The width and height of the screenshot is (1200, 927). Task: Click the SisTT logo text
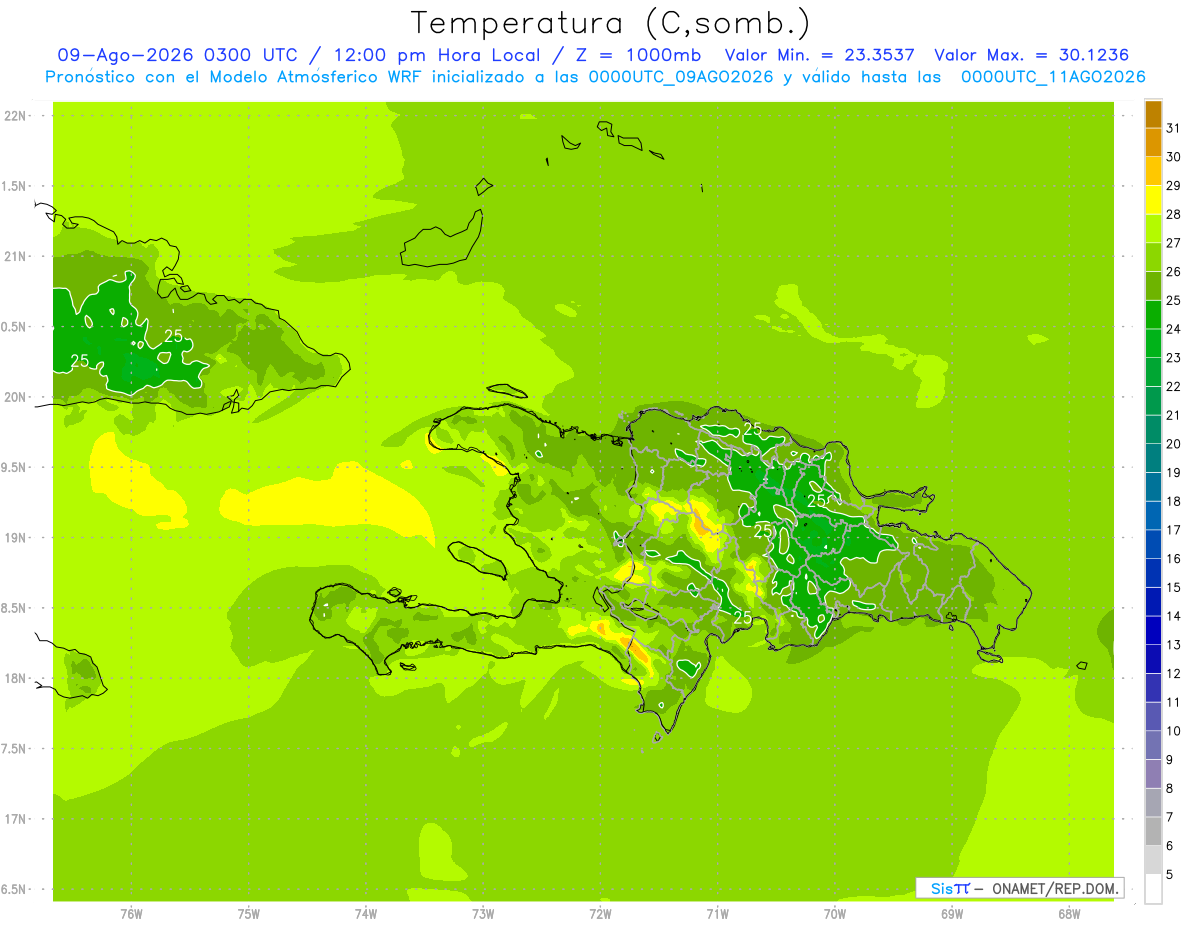pyautogui.click(x=950, y=888)
